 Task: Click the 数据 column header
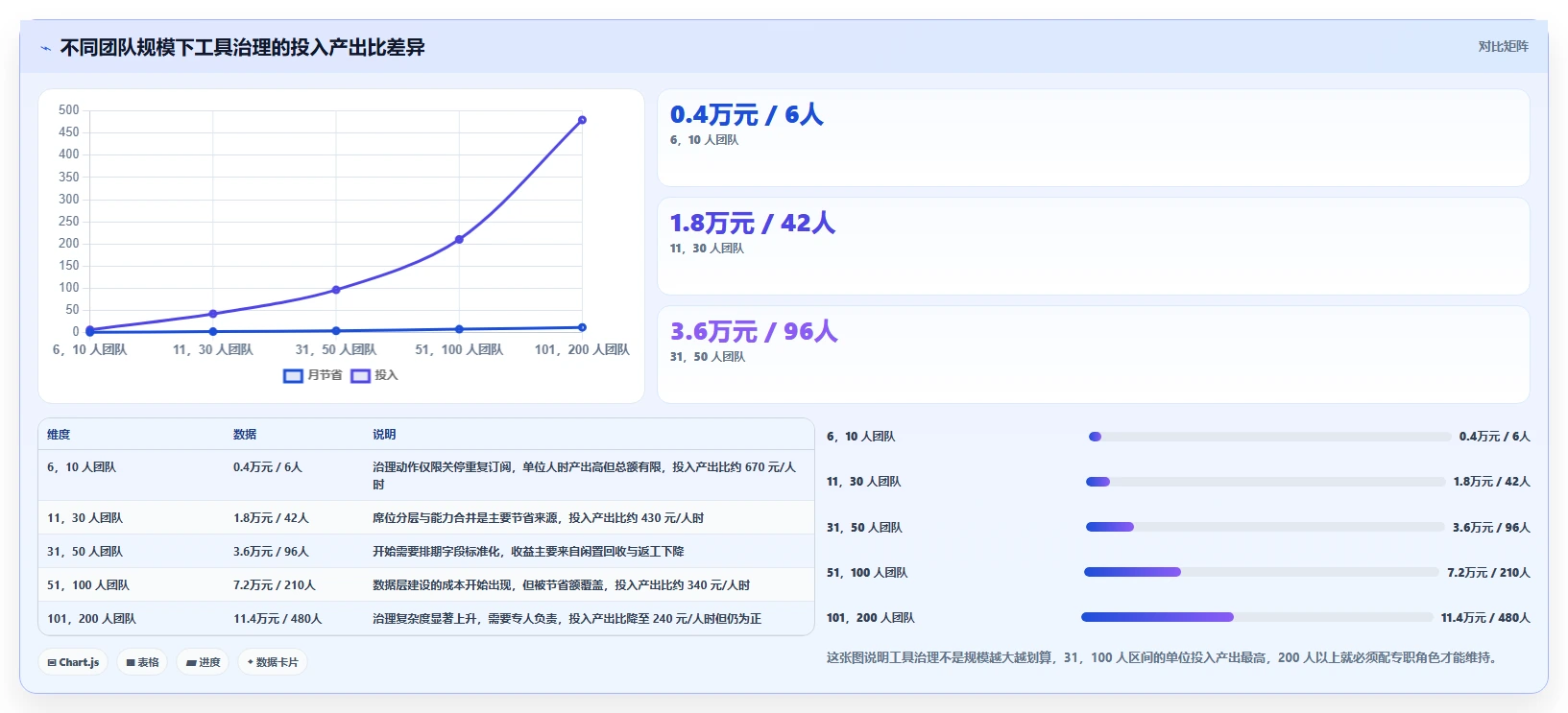click(245, 435)
